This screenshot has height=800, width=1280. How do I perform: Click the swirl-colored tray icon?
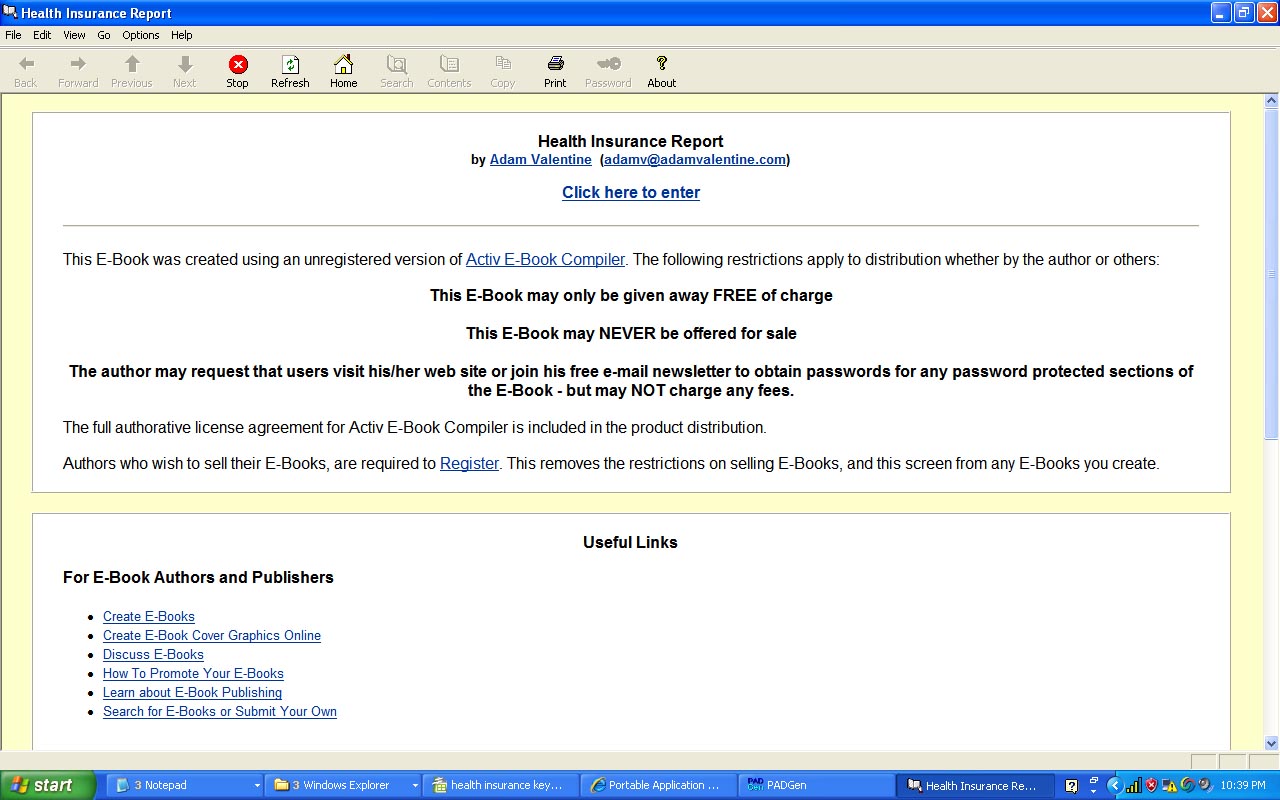[1188, 786]
